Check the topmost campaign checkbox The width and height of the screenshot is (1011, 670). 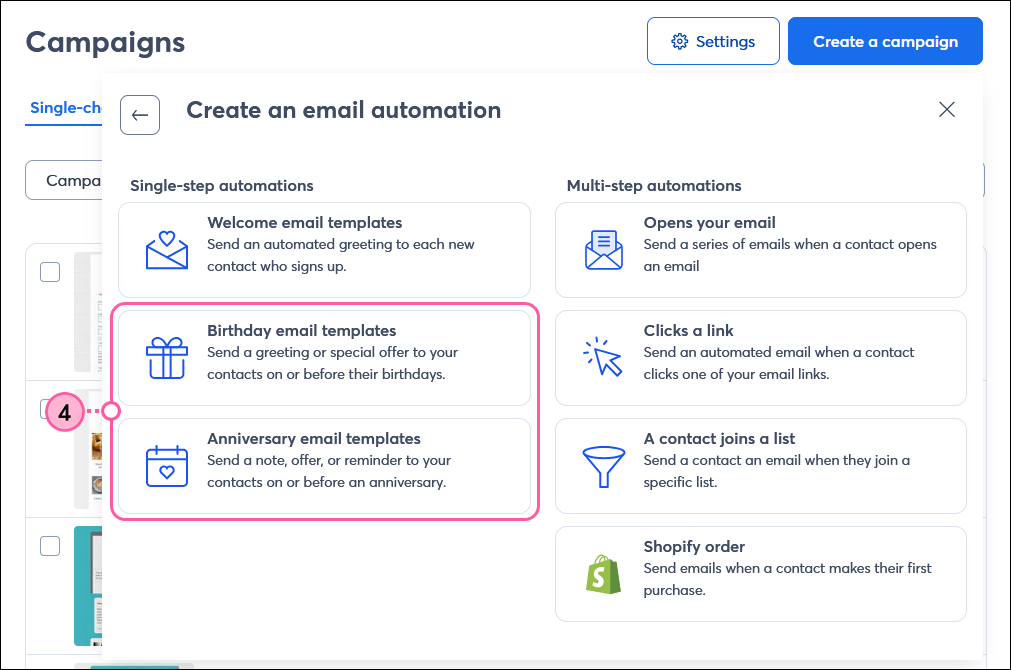click(x=50, y=271)
